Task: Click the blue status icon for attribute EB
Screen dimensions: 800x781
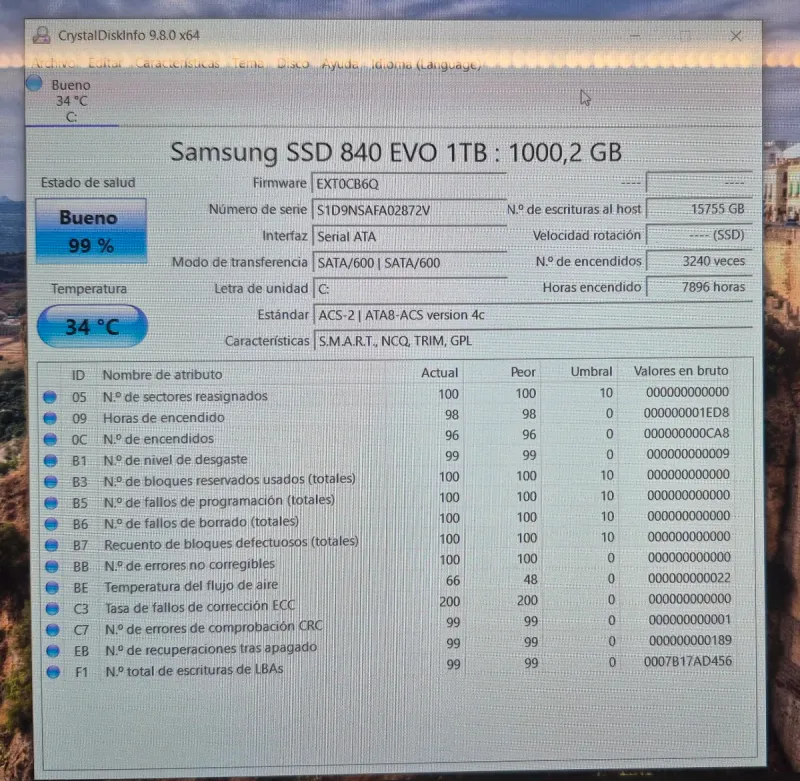Action: click(53, 650)
